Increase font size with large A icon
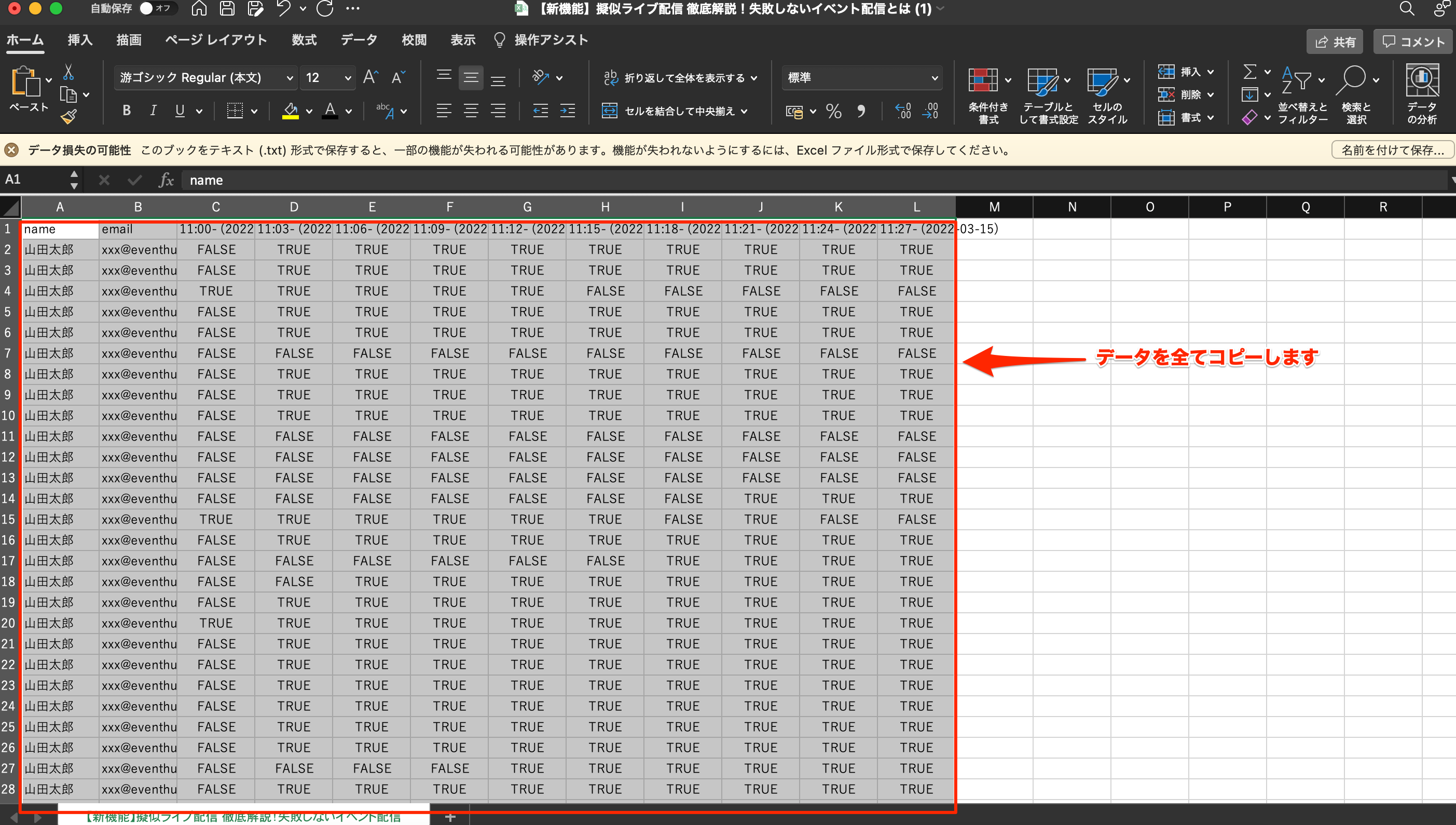Viewport: 1456px width, 825px height. click(x=370, y=77)
